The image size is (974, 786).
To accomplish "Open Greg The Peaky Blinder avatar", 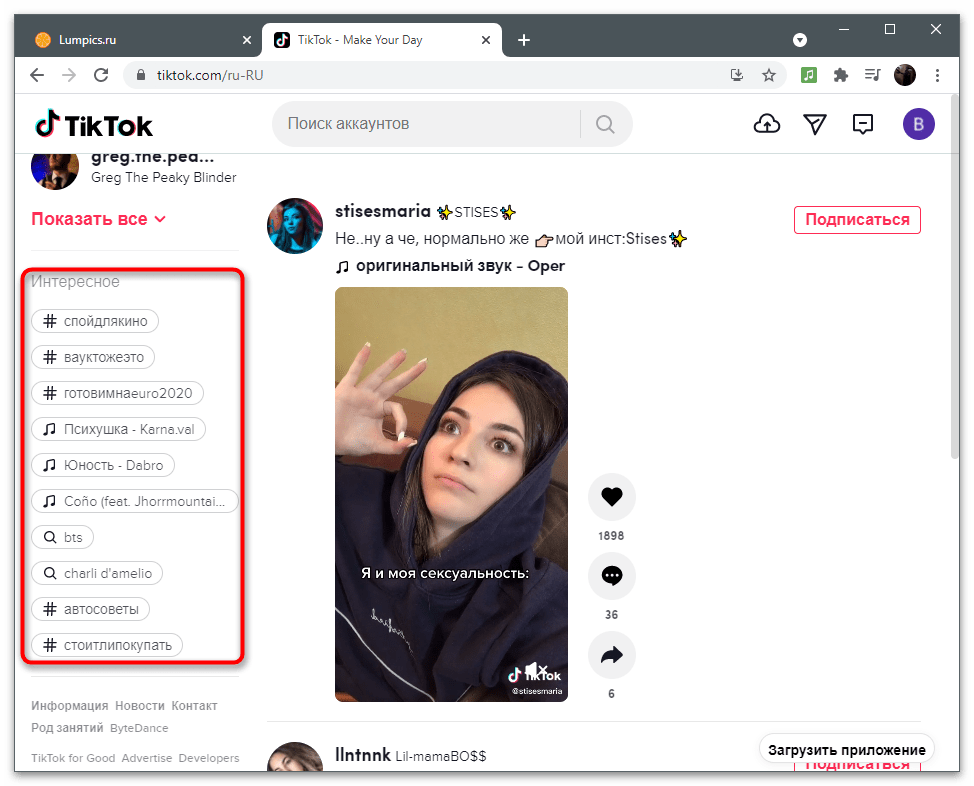I will click(55, 169).
